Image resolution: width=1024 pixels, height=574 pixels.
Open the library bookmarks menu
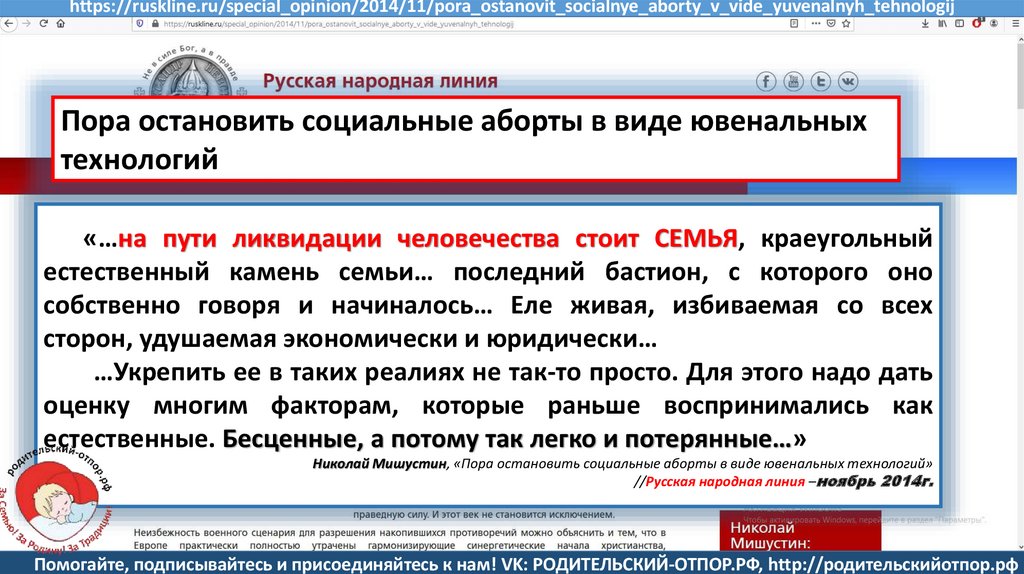(x=942, y=24)
